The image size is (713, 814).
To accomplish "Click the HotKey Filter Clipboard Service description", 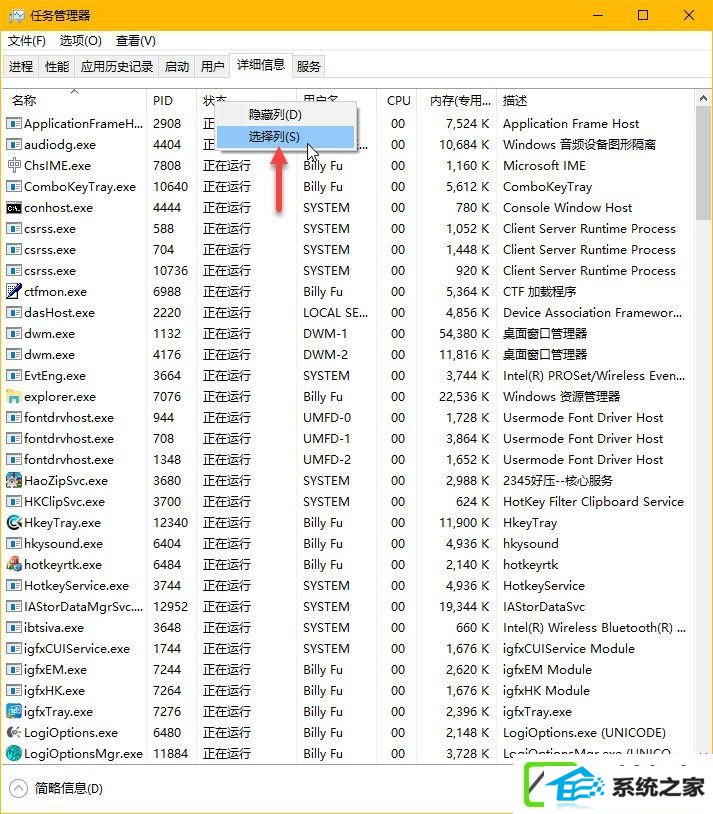I will [593, 501].
